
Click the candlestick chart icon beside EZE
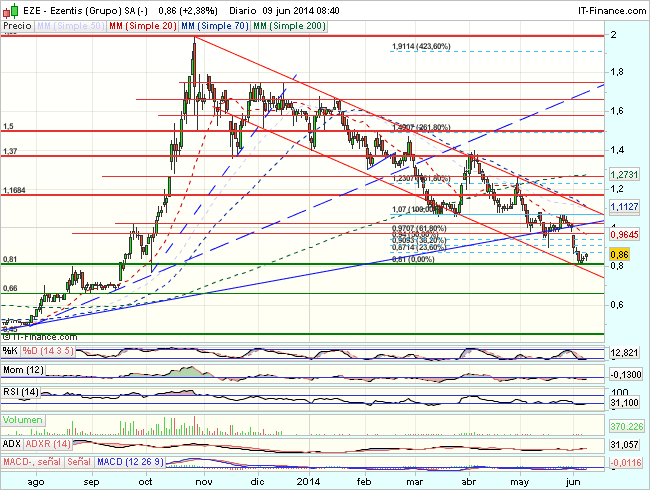(x=9, y=9)
